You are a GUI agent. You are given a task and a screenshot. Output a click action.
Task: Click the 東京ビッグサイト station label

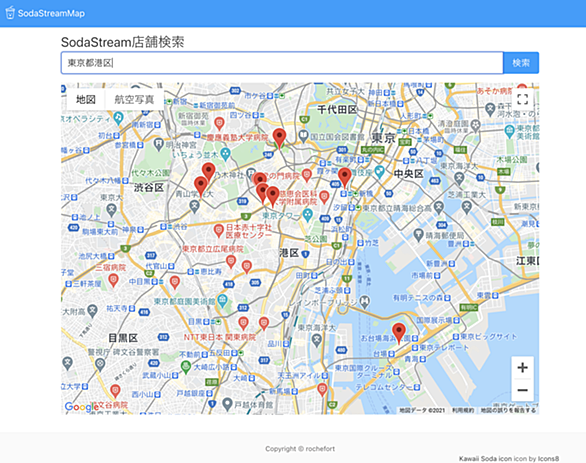[489, 337]
